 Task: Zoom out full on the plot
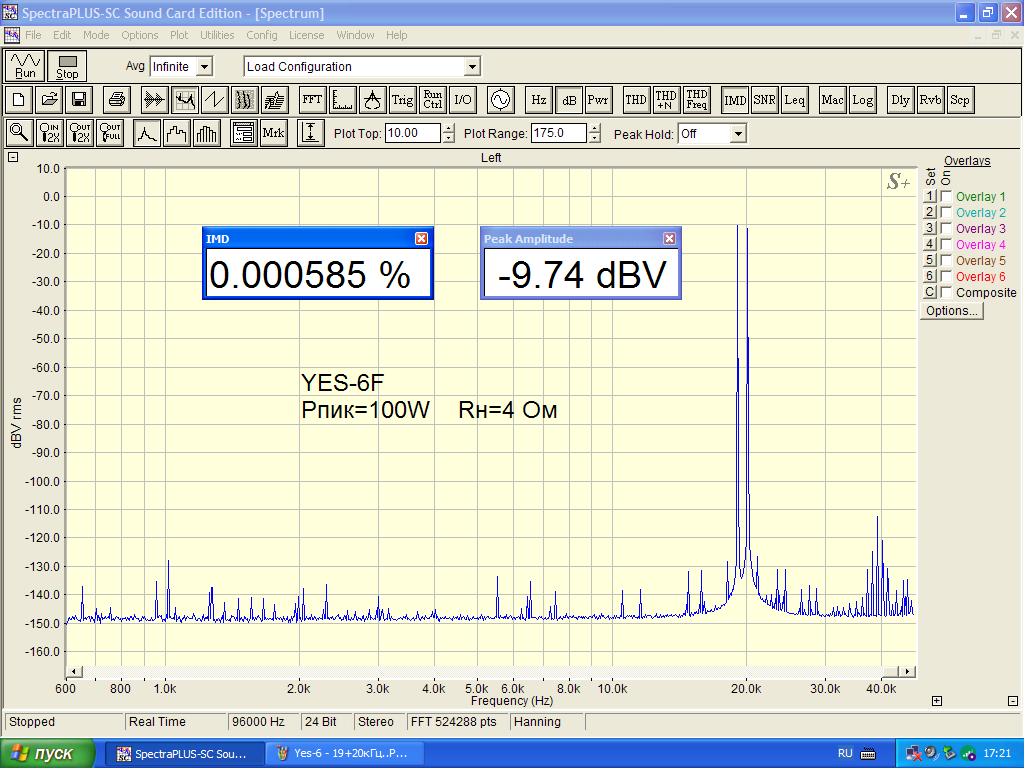[109, 133]
